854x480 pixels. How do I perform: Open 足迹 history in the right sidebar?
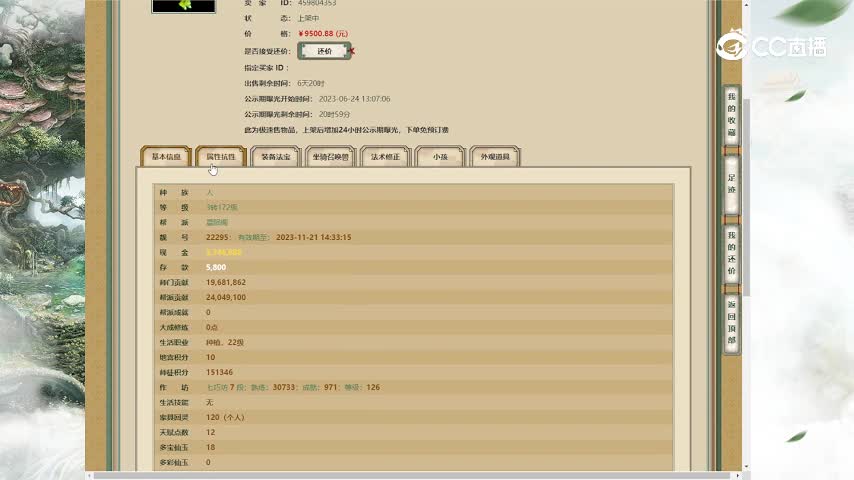[731, 184]
